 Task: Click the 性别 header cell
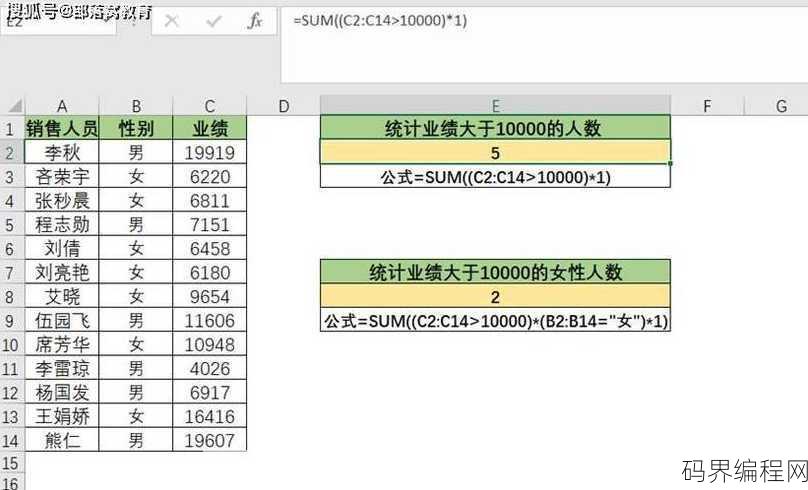point(136,128)
